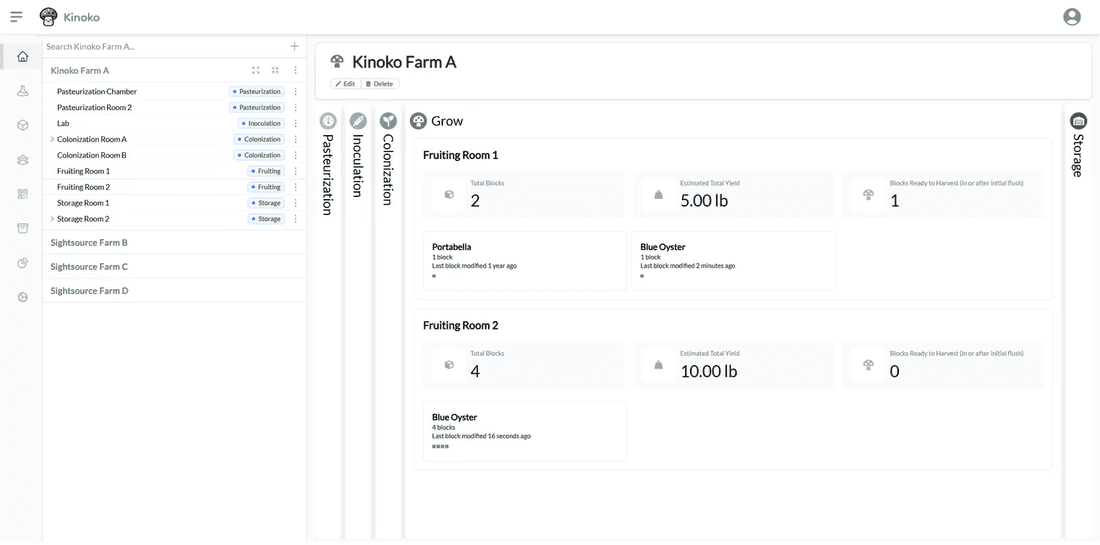The width and height of the screenshot is (1100, 545).
Task: Open Fruiting Room 1 row options menu
Action: click(x=295, y=171)
